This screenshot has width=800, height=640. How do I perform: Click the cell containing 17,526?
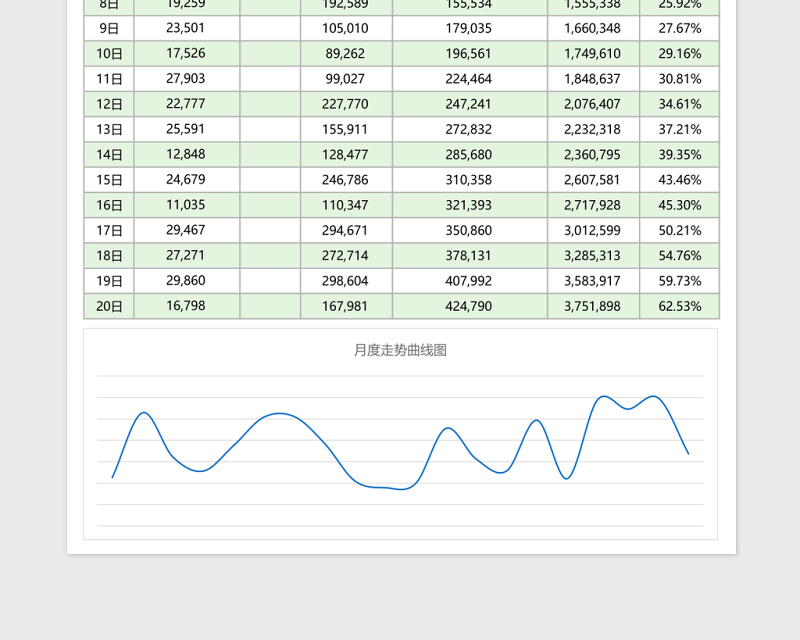[187, 54]
